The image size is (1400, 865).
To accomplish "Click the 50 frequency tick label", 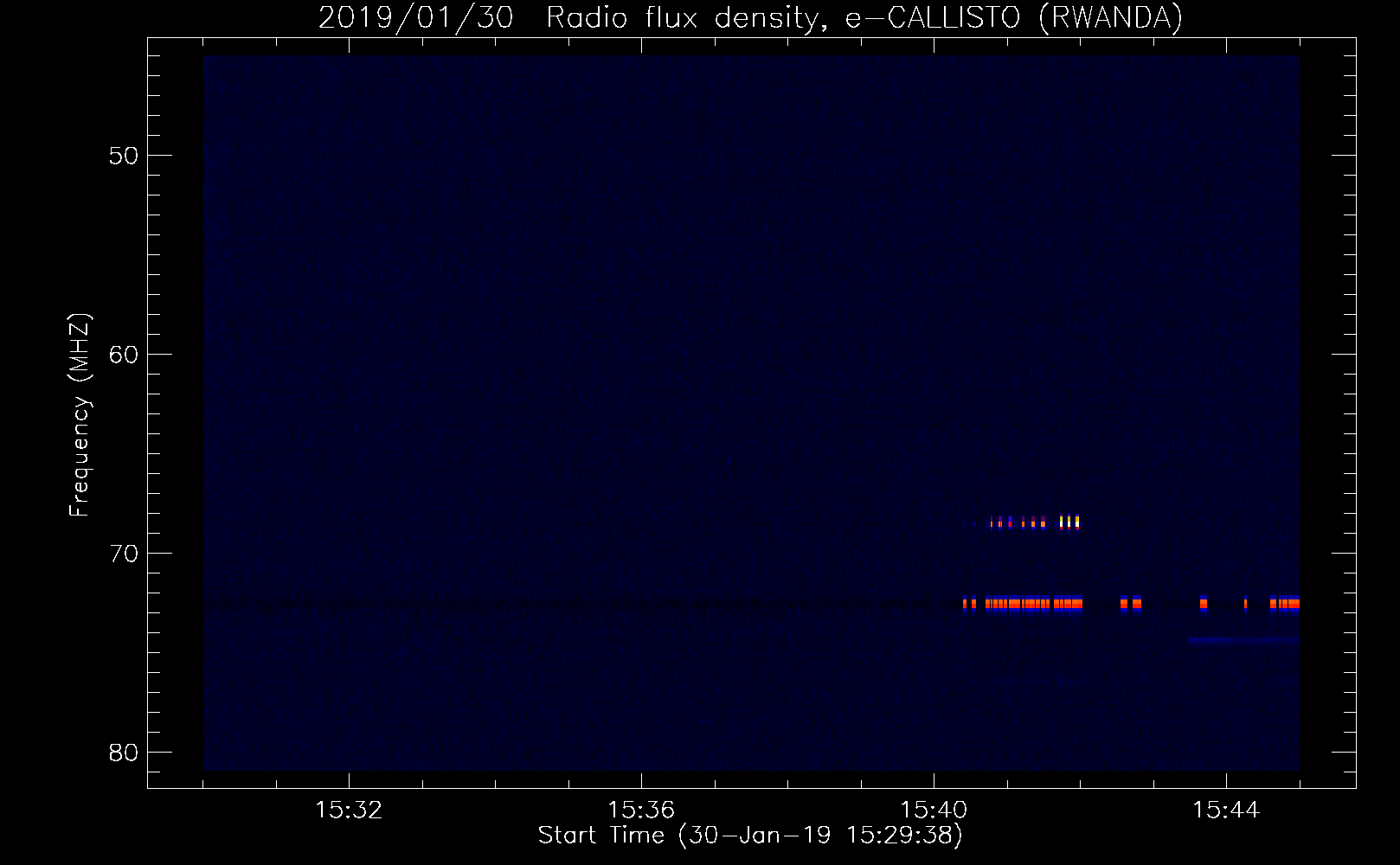I will (124, 156).
